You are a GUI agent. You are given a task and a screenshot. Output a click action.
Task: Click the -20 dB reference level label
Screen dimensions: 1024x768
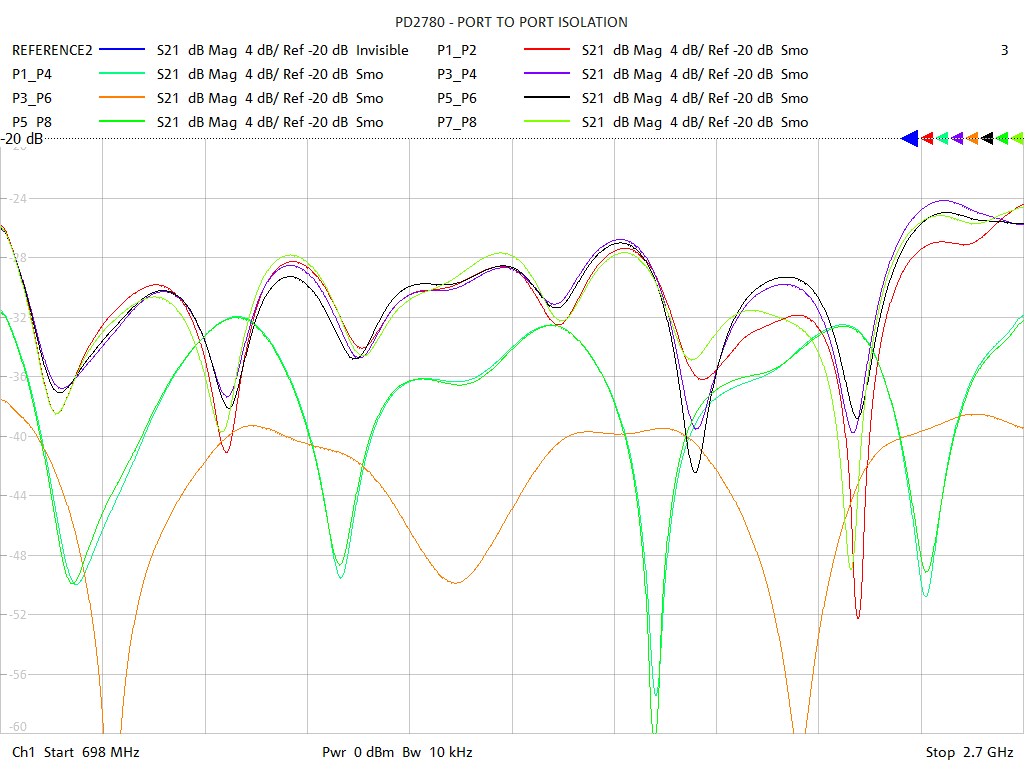[22, 138]
